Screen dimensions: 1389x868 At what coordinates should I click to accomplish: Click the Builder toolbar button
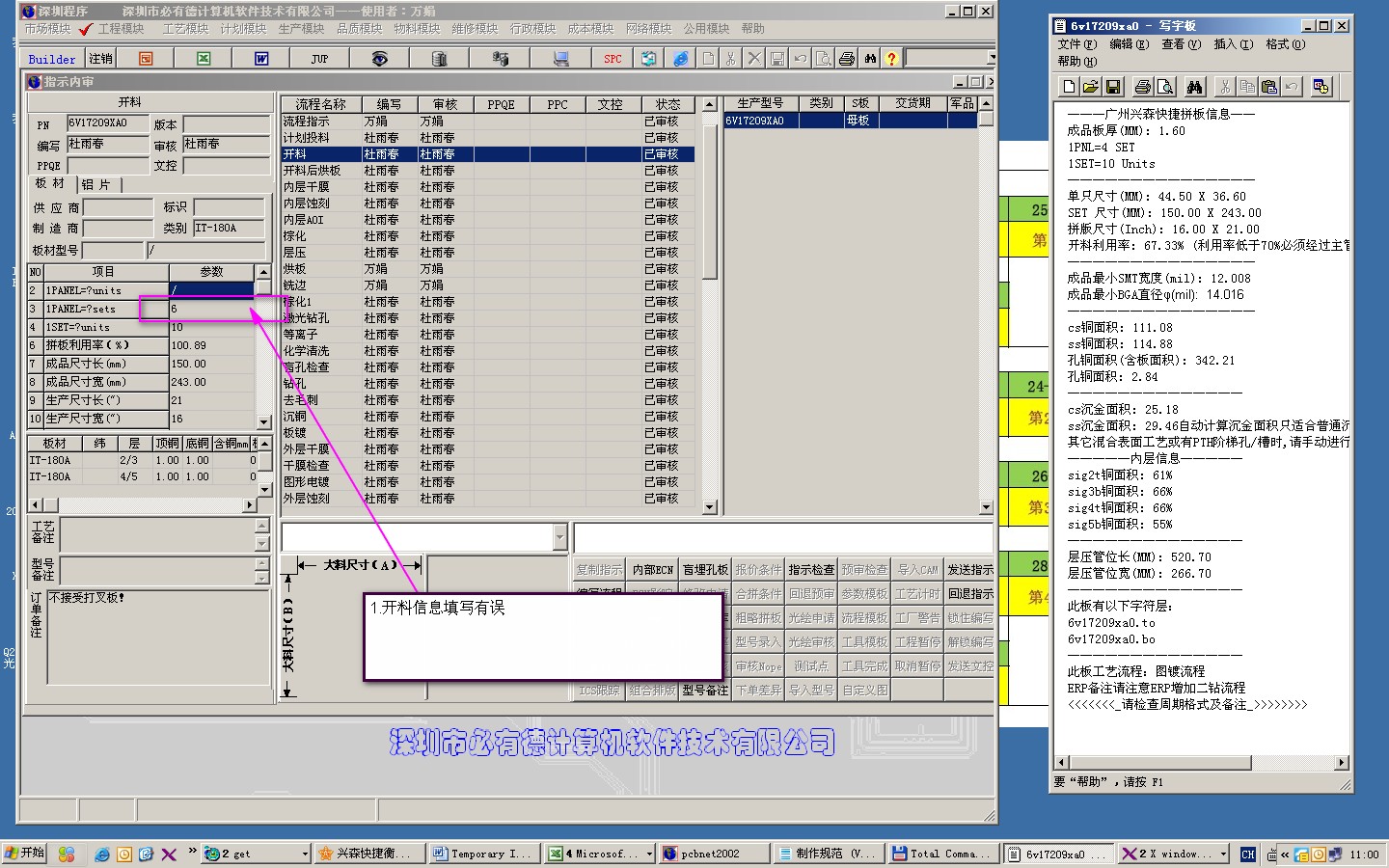point(52,59)
